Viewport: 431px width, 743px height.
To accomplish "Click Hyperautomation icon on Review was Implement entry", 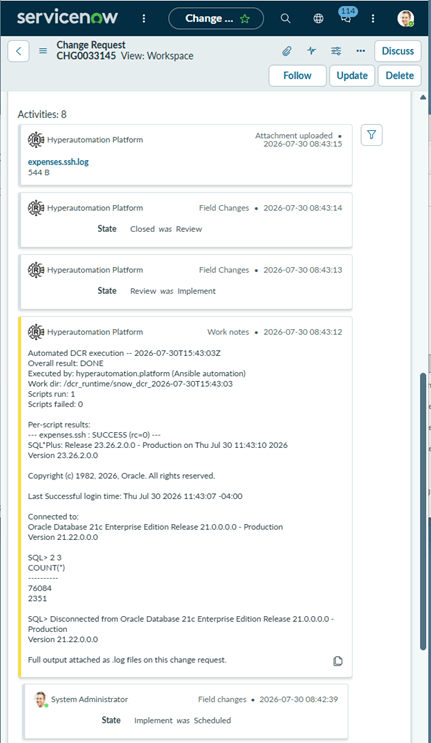I will point(36,270).
